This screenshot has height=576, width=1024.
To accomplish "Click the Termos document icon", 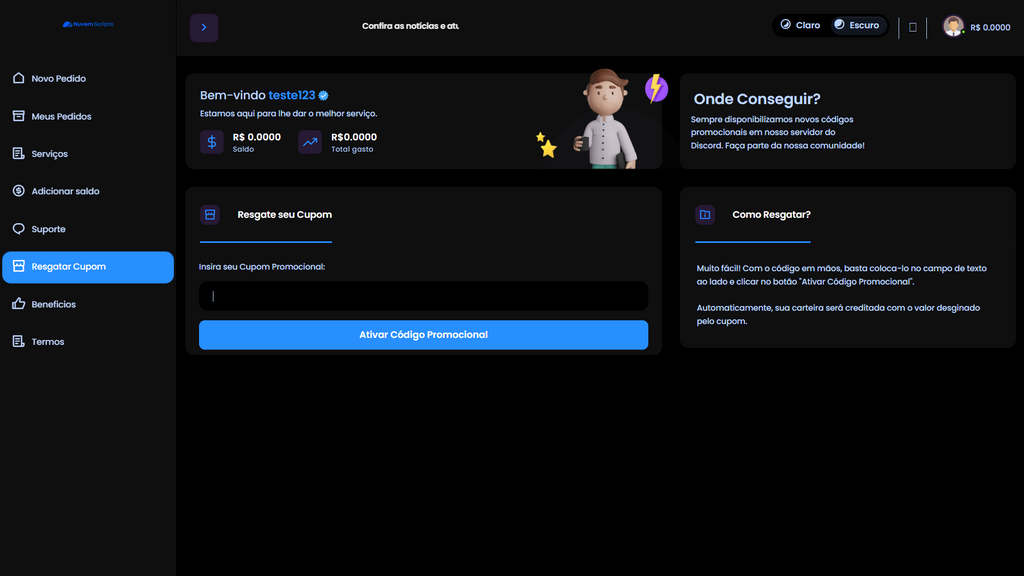I will tap(18, 342).
